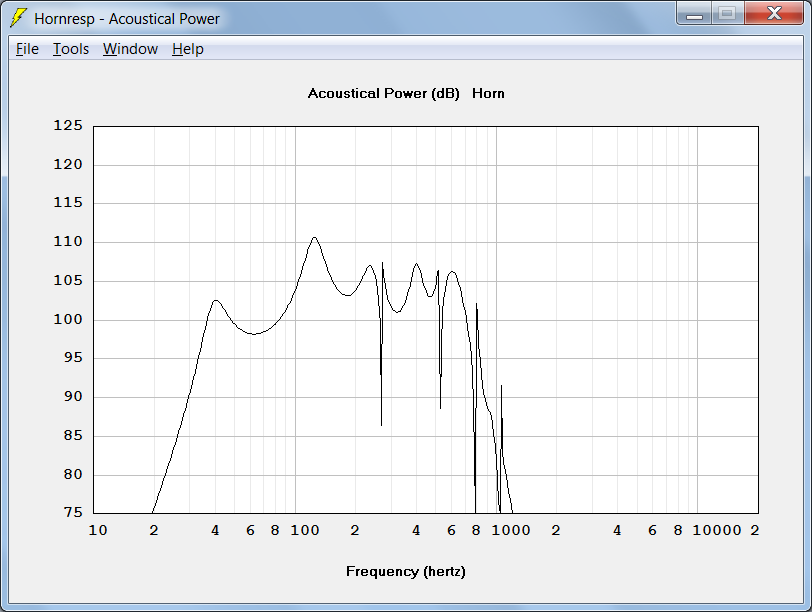Image resolution: width=812 pixels, height=612 pixels.
Task: Click the 90 dB y-axis label
Action: click(73, 397)
